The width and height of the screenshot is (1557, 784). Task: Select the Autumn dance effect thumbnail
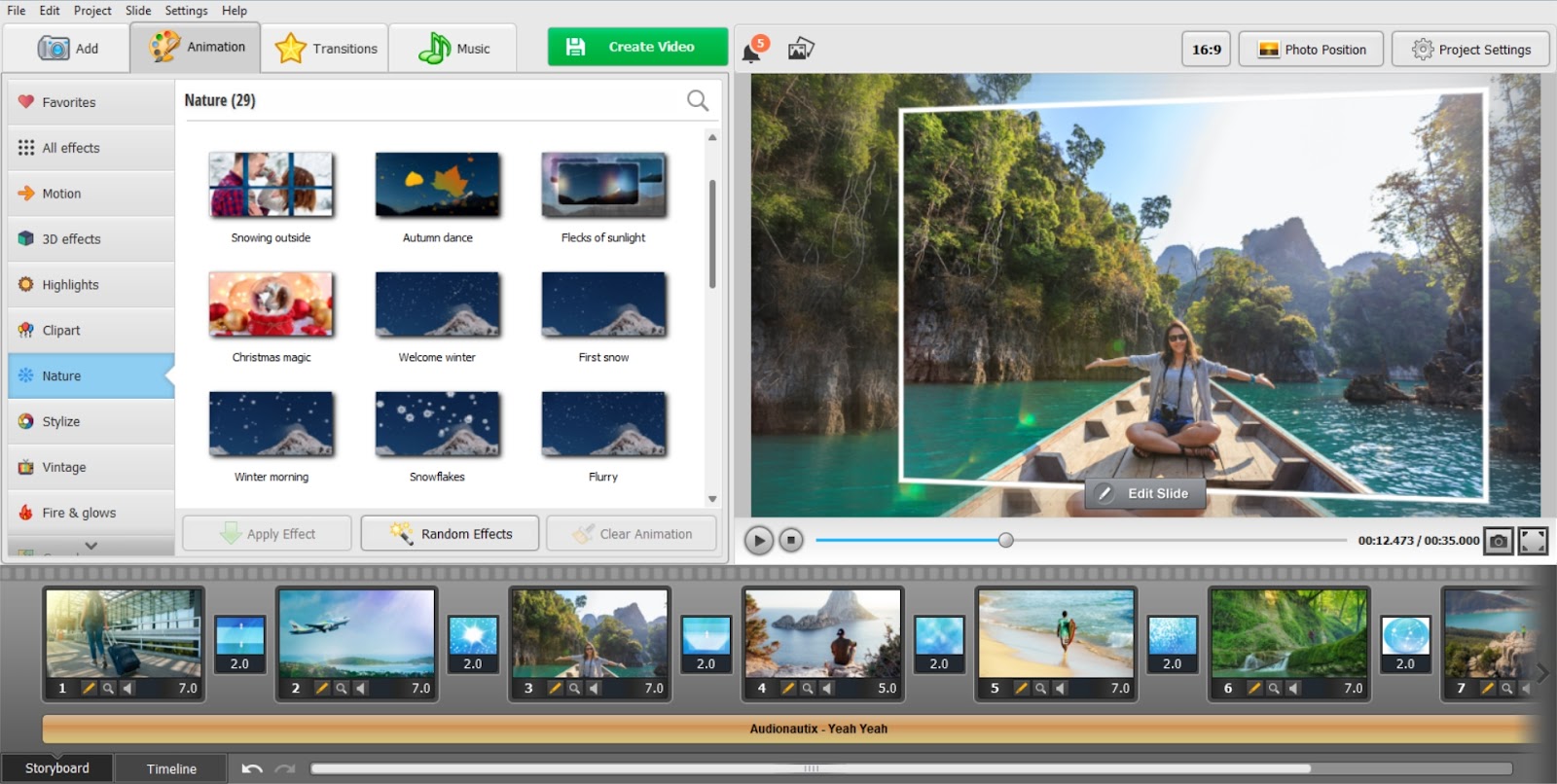click(438, 185)
